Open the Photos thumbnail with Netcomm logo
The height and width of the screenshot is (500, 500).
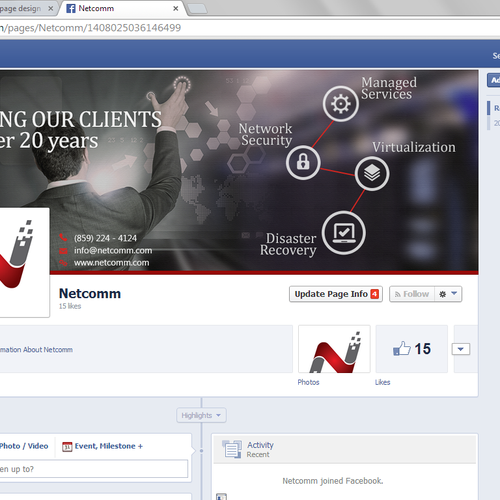point(334,349)
